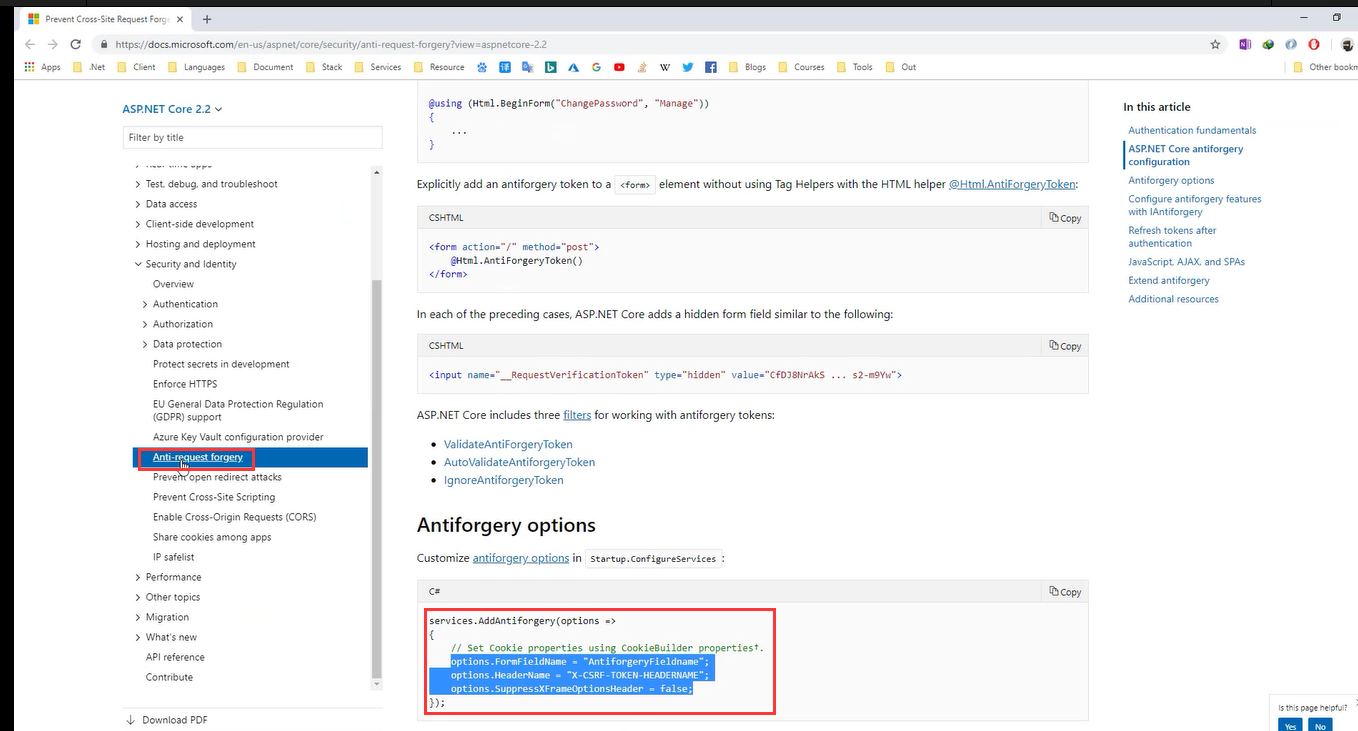Expand Hosting and deployment node
The height and width of the screenshot is (731, 1358).
point(138,244)
